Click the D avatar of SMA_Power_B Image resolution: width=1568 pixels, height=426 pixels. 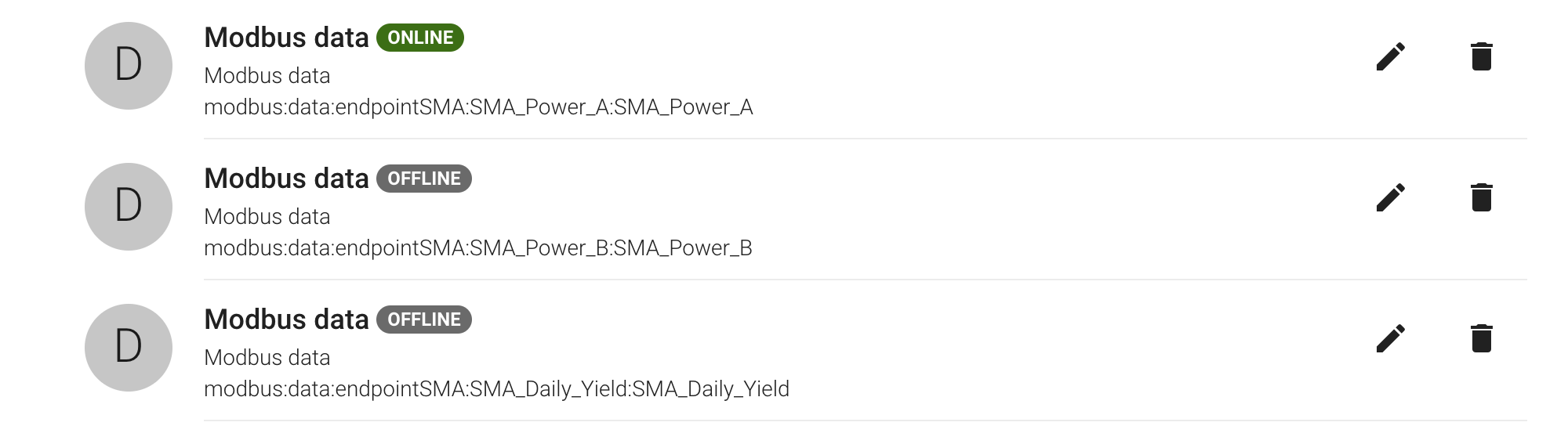[x=129, y=207]
